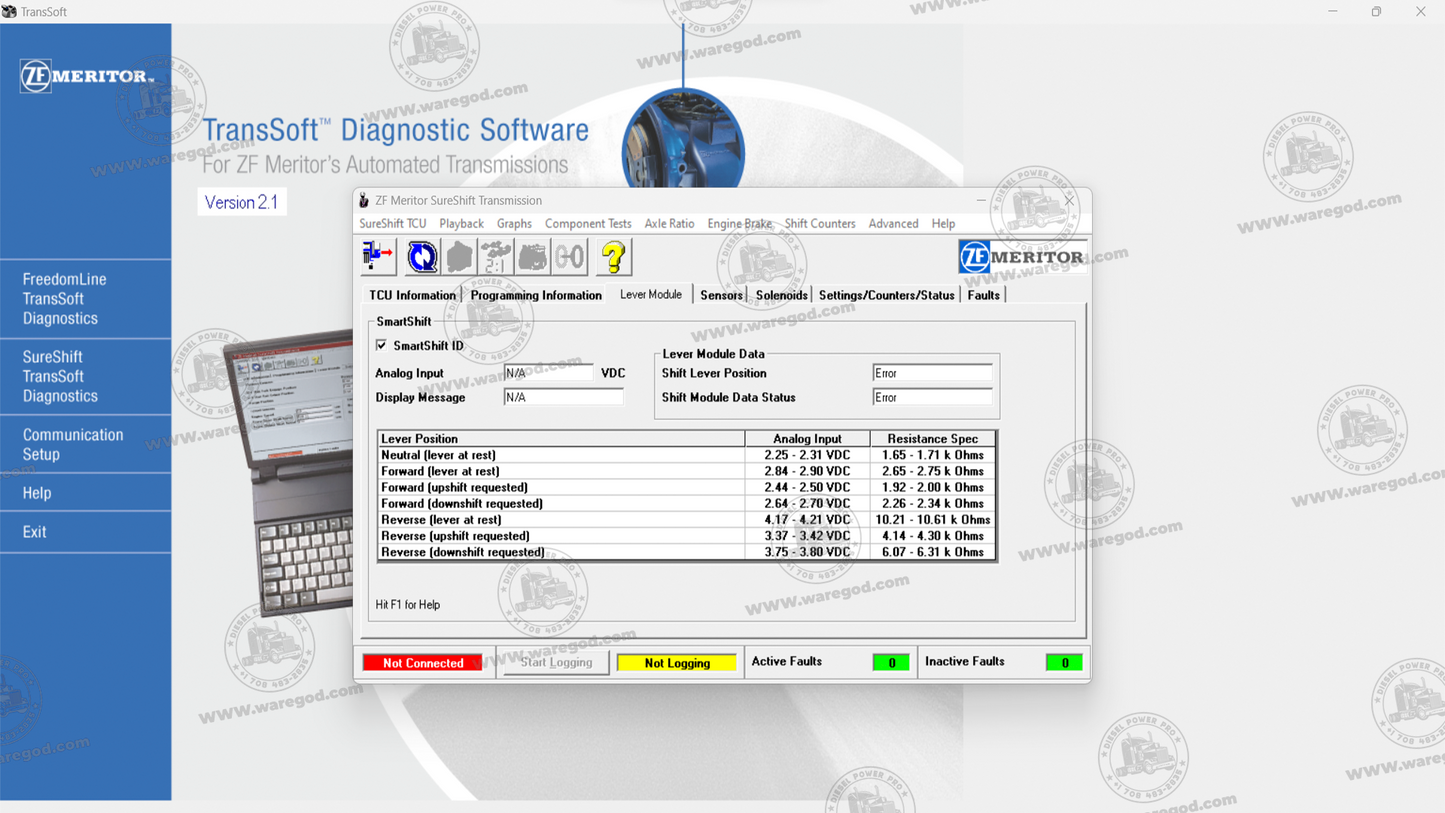Viewport: 1445px width, 813px height.
Task: Toggle the SmartShift ID checkbox
Action: [x=381, y=344]
